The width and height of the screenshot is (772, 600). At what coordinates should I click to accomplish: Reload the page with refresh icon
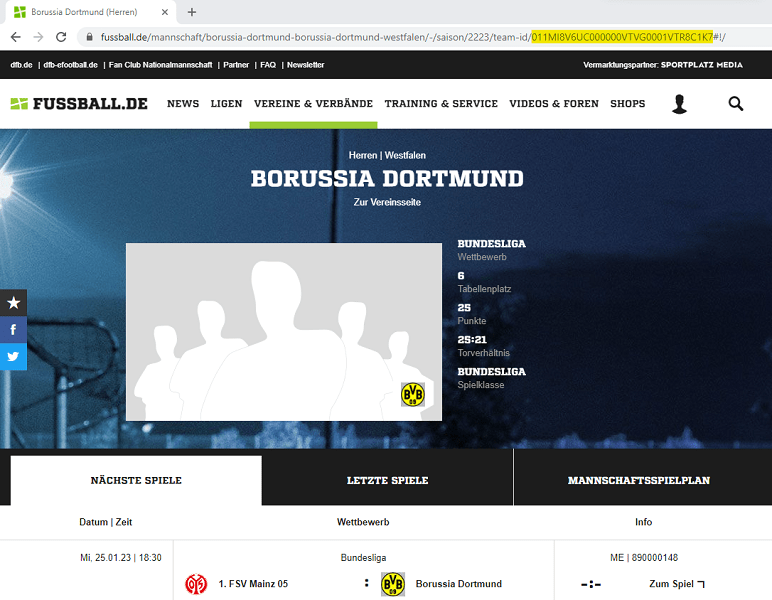61,37
